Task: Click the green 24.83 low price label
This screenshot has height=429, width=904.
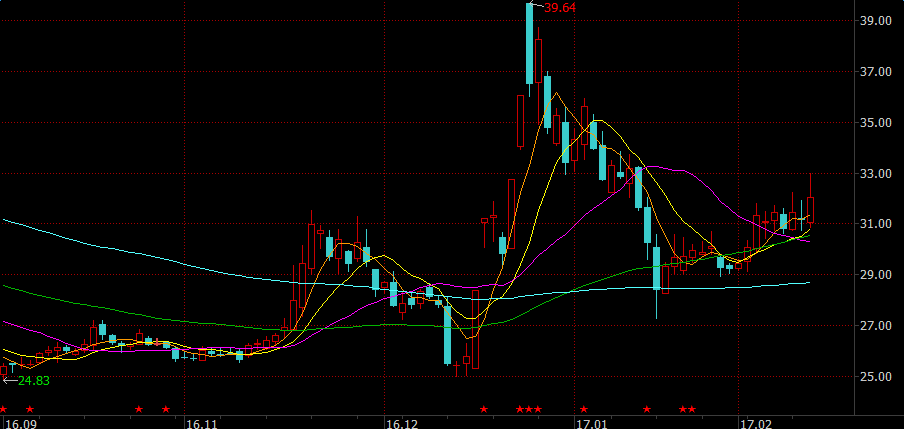Action: pyautogui.click(x=33, y=381)
